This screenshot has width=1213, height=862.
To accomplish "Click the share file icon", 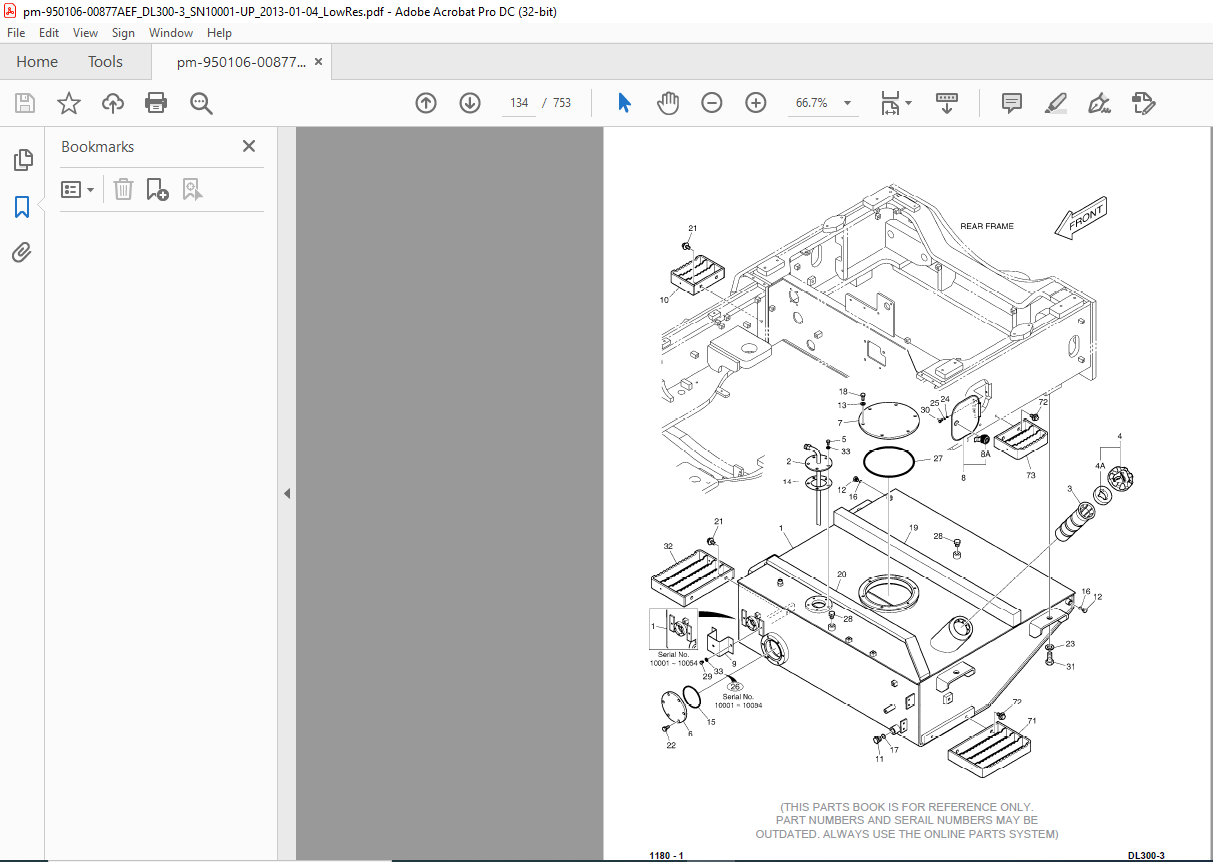I will click(1144, 103).
